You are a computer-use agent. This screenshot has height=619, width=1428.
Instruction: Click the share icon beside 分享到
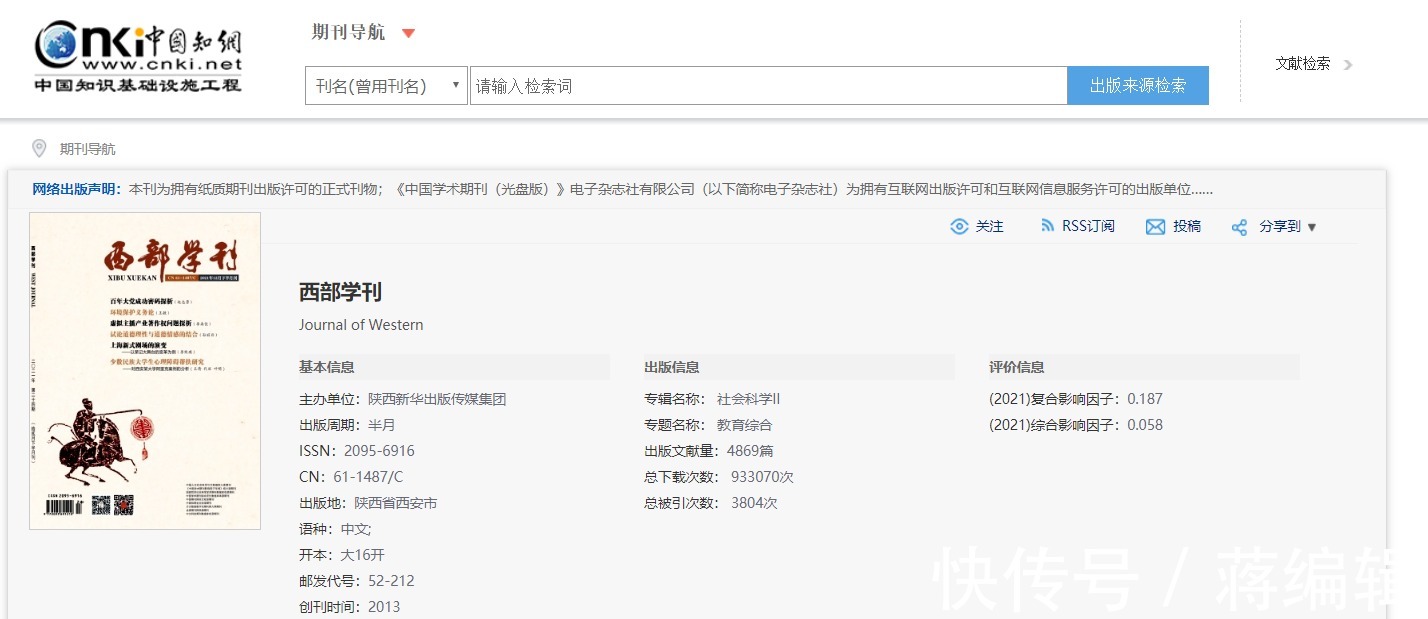tap(1239, 227)
